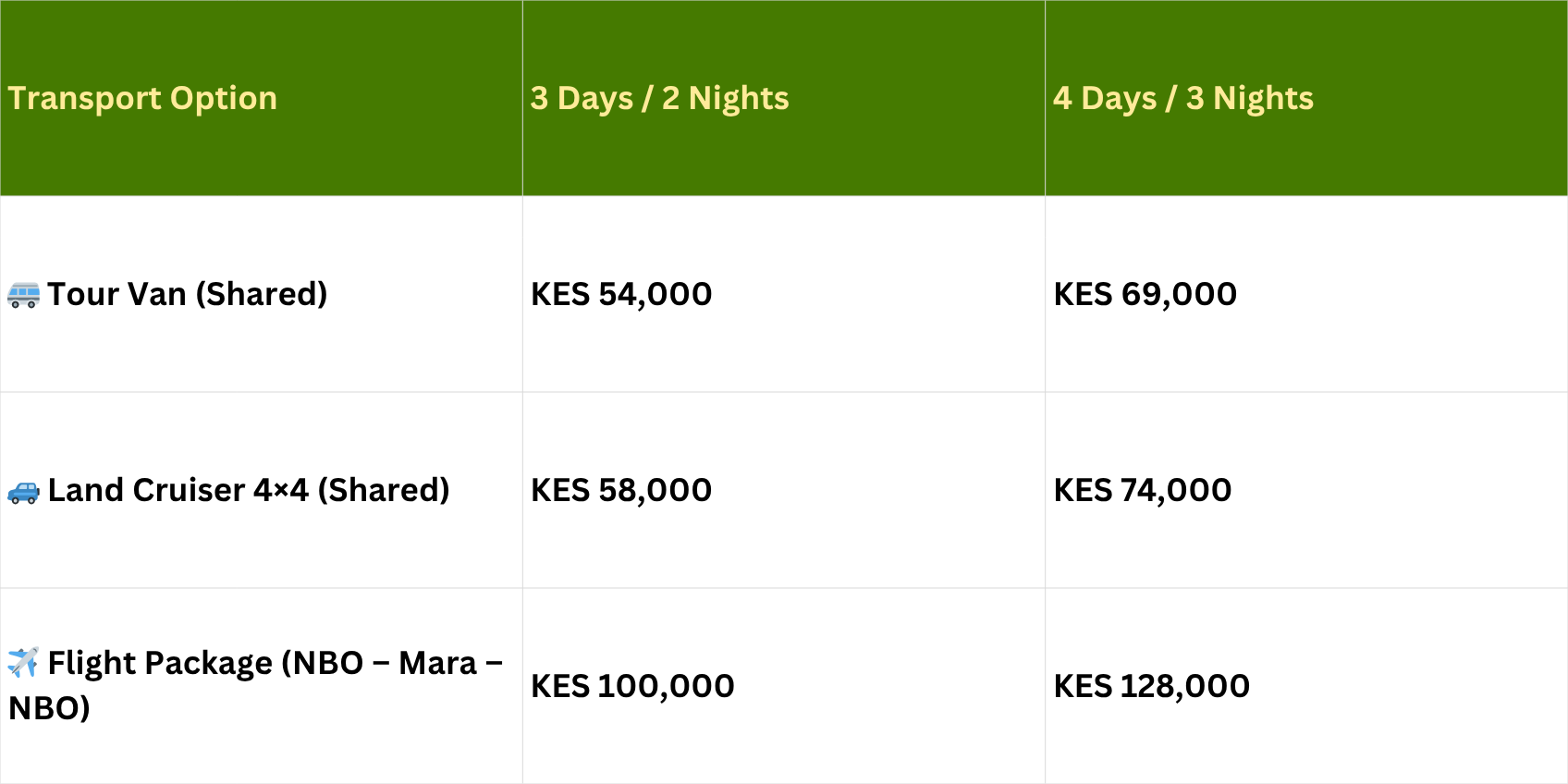
Task: Click (Shared) in the Tour Van label
Action: (262, 294)
